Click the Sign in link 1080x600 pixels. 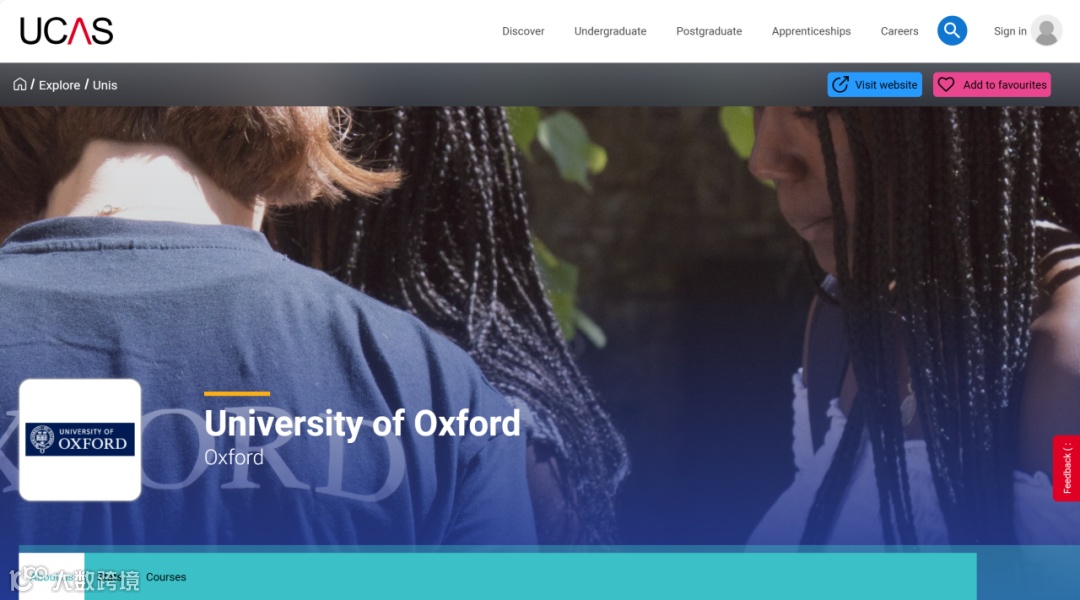pyautogui.click(x=1010, y=31)
